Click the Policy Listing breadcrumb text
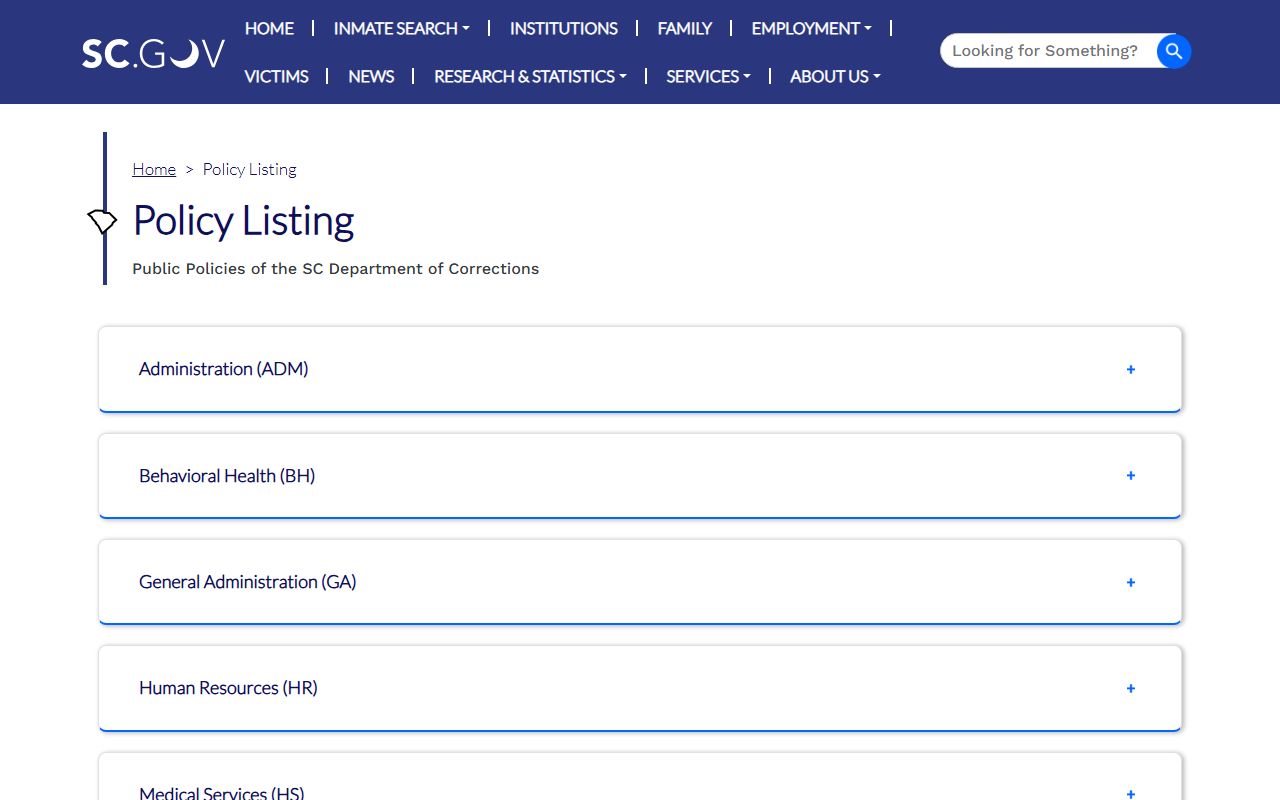This screenshot has width=1280, height=800. pos(250,169)
